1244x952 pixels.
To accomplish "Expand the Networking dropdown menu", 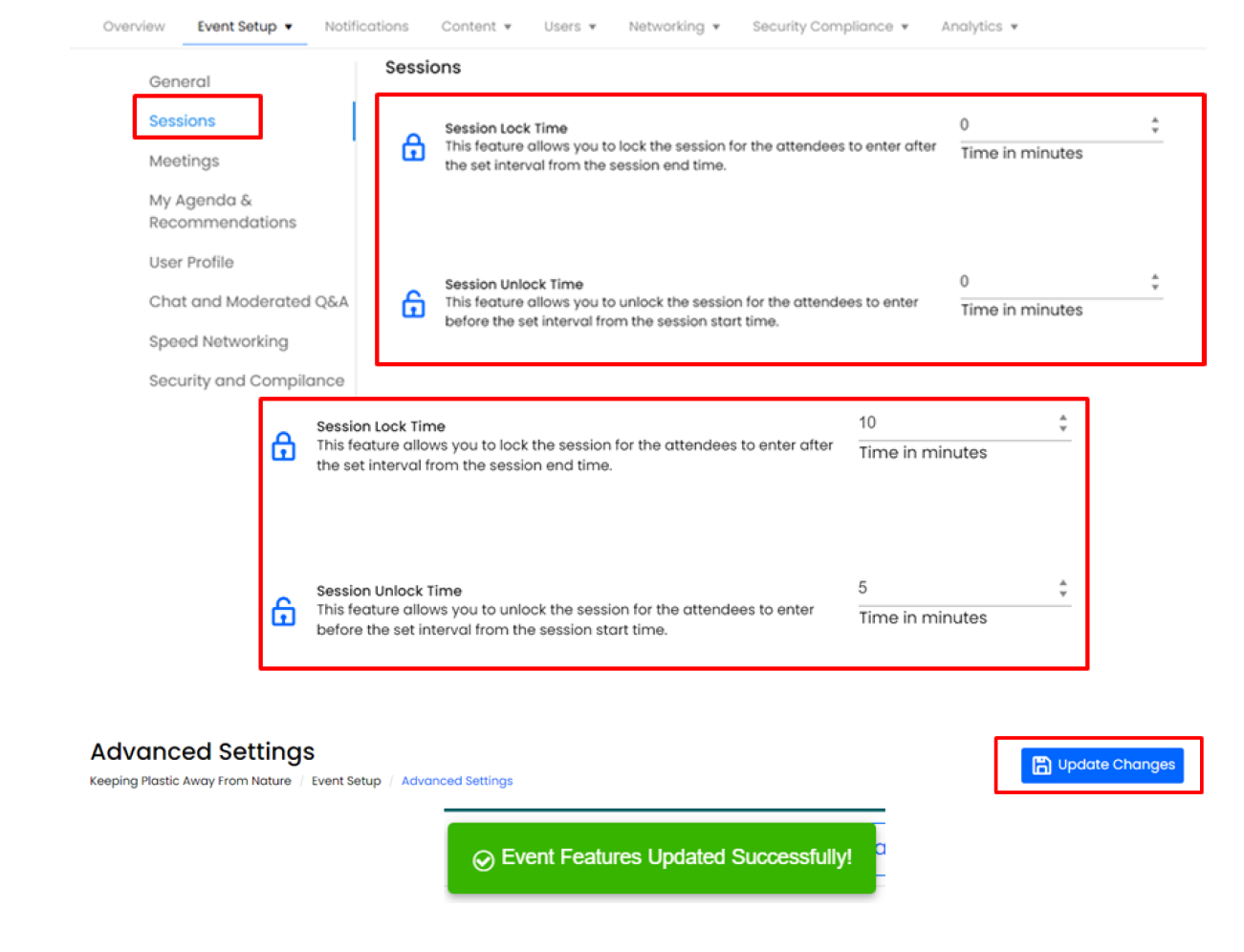I will 673,27.
